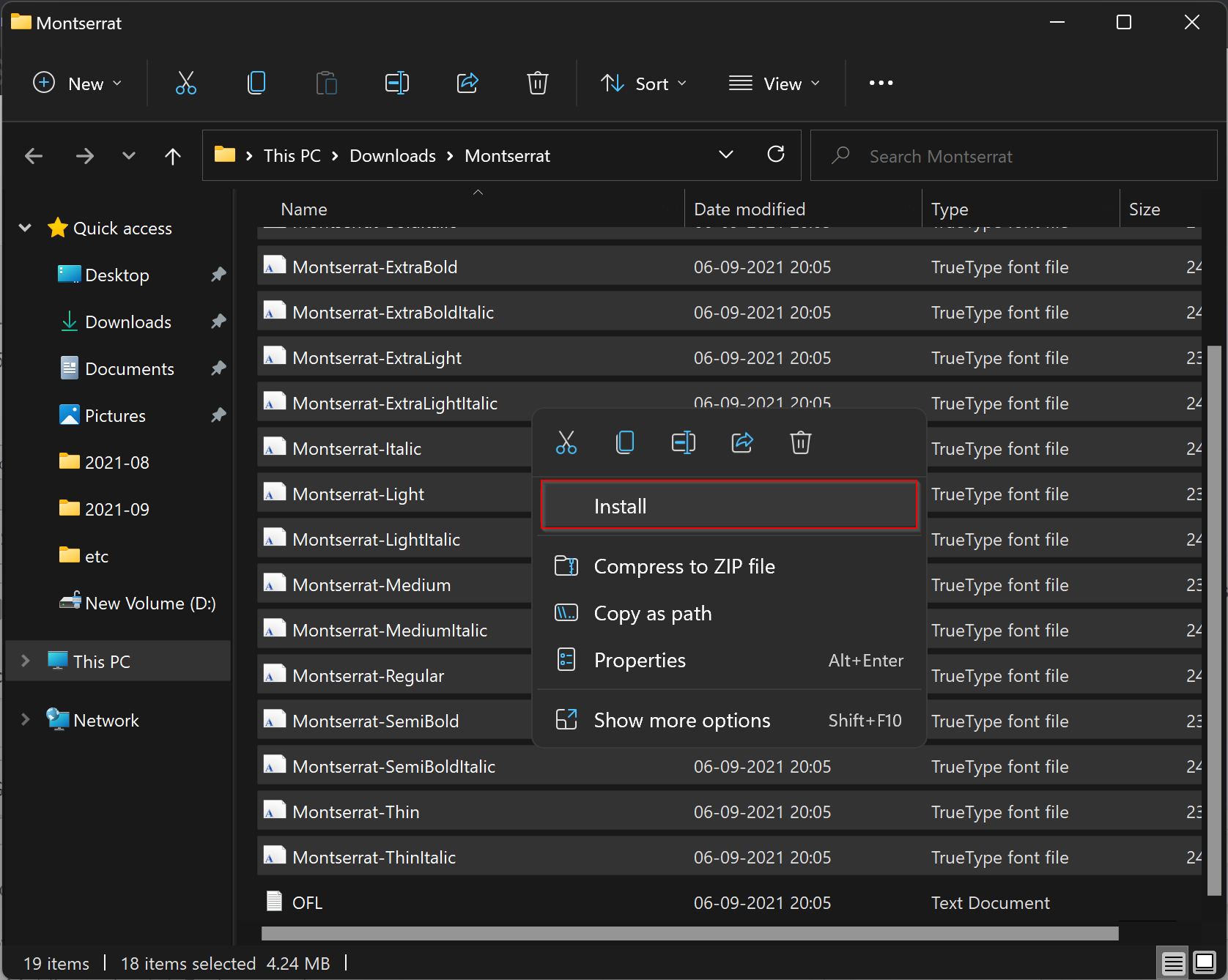Open the etc folder in sidebar

(x=97, y=557)
